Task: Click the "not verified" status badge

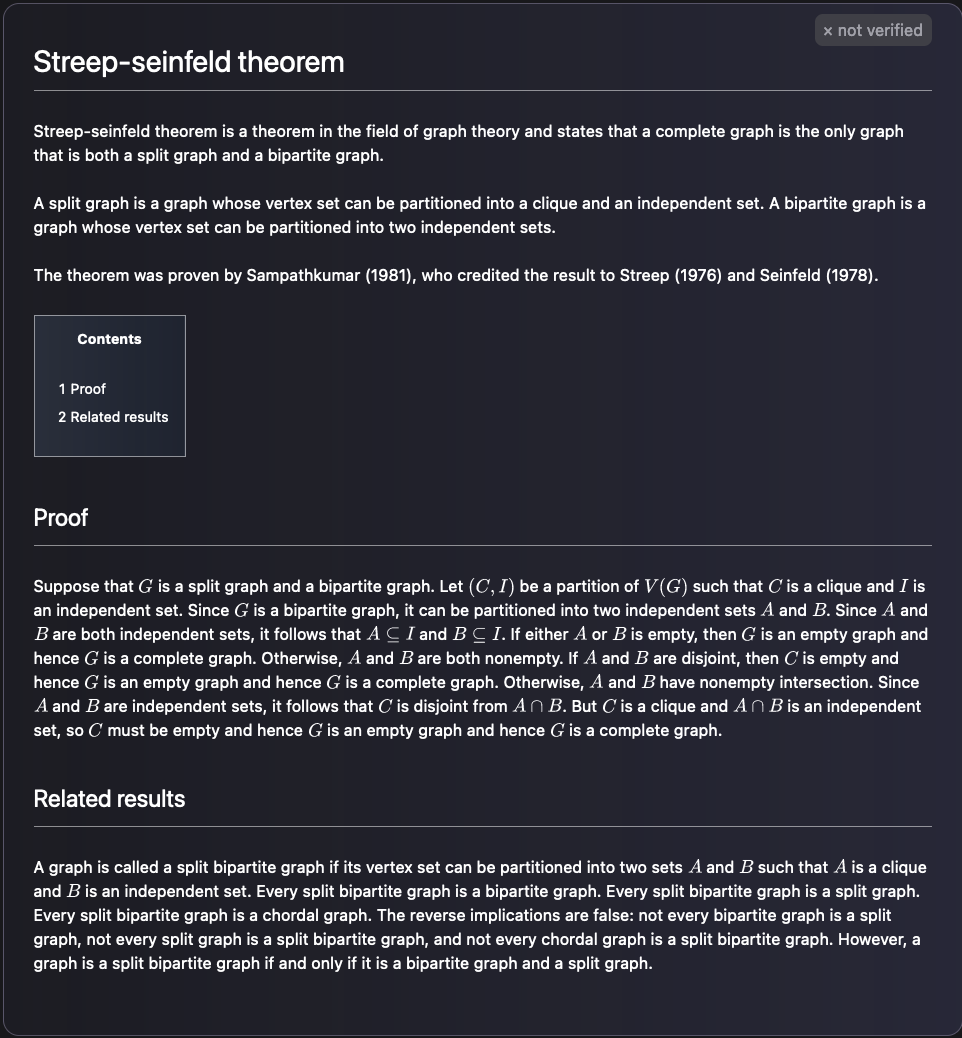Action: tap(873, 30)
